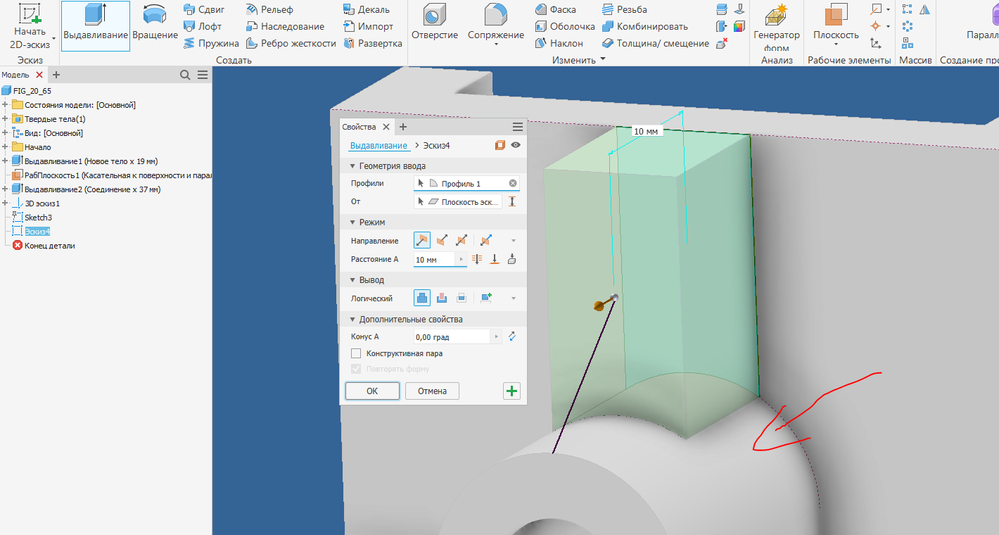
Task: Click the Плоскость (Work Plane) tool
Action: click(x=836, y=22)
